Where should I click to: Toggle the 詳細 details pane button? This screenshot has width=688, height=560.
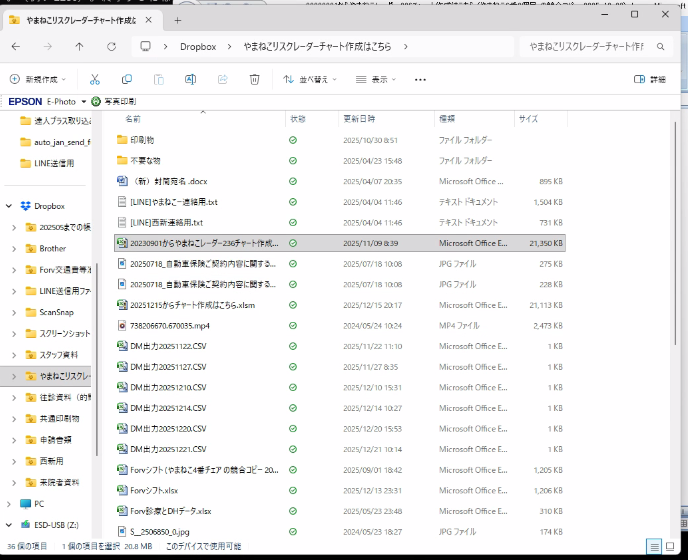point(650,79)
